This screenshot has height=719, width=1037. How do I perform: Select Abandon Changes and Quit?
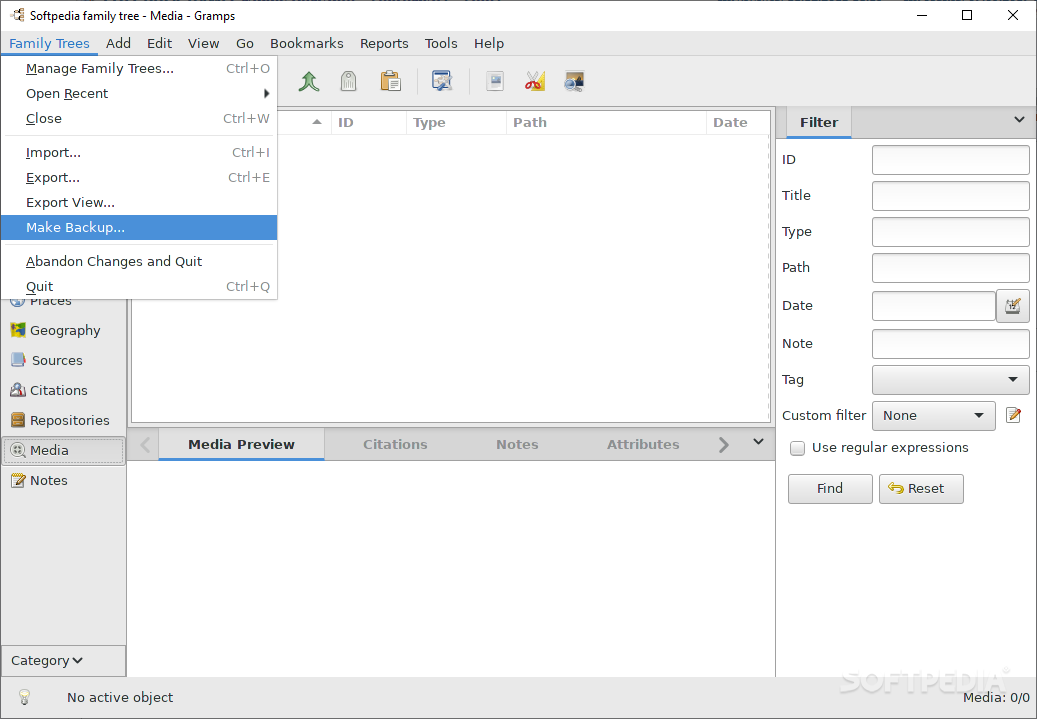139,261
